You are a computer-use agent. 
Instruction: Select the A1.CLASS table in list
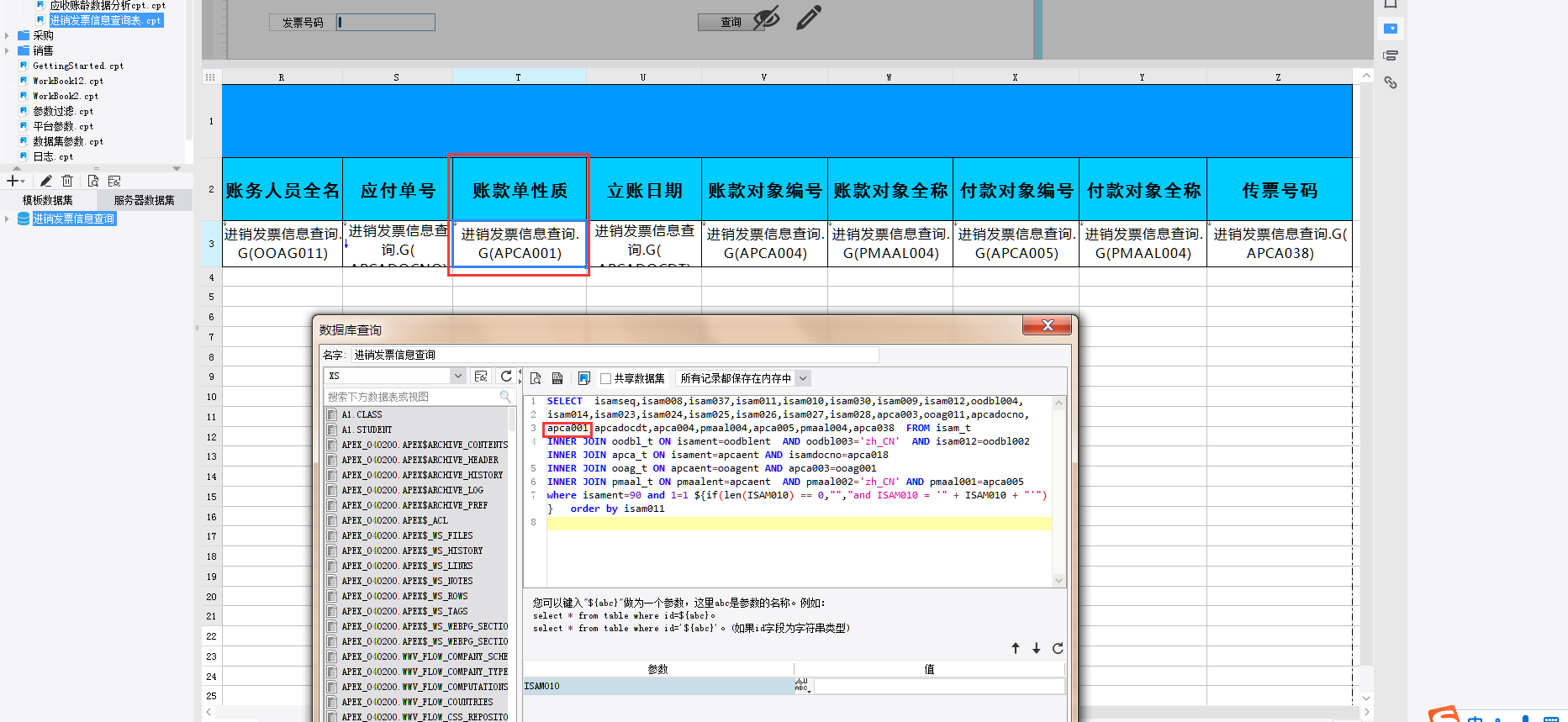[362, 414]
